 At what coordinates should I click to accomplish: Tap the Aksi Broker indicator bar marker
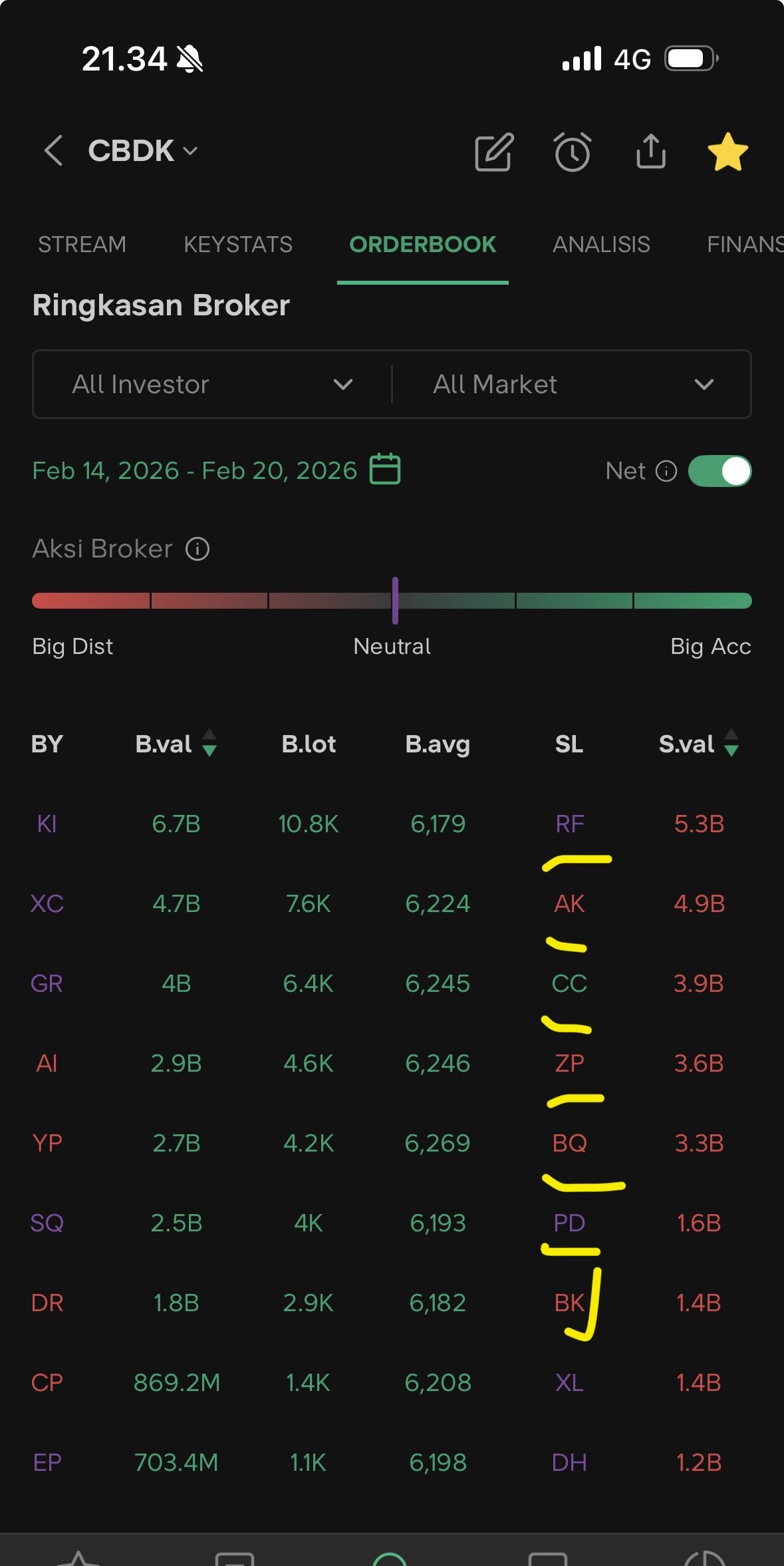[x=395, y=601]
